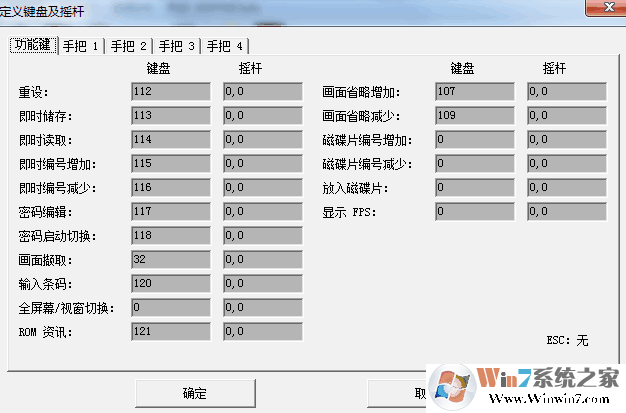Select the 即时储存 keyboard field showing 113
Image resolution: width=626 pixels, height=413 pixels.
pos(170,116)
